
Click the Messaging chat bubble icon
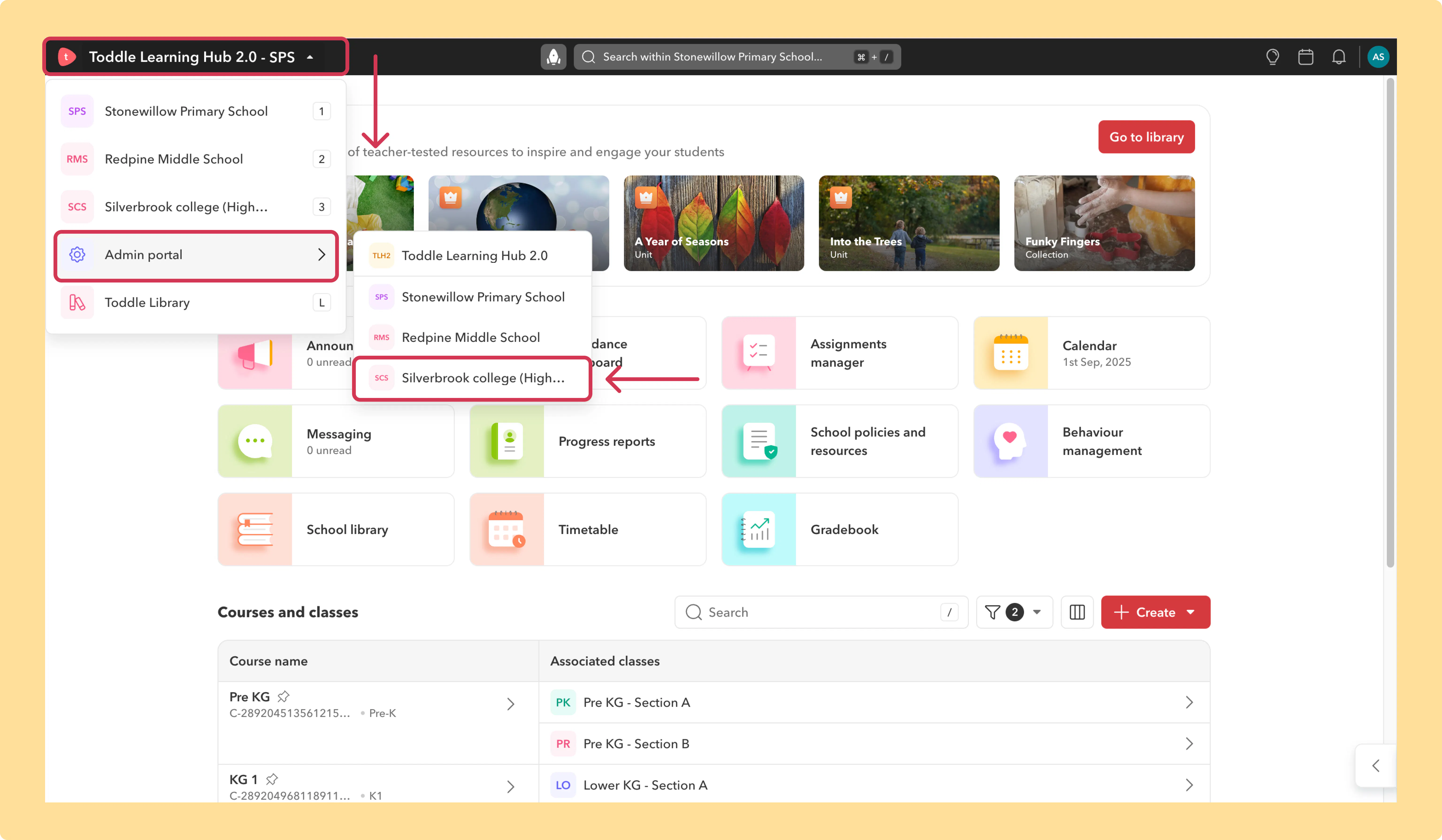coord(255,441)
